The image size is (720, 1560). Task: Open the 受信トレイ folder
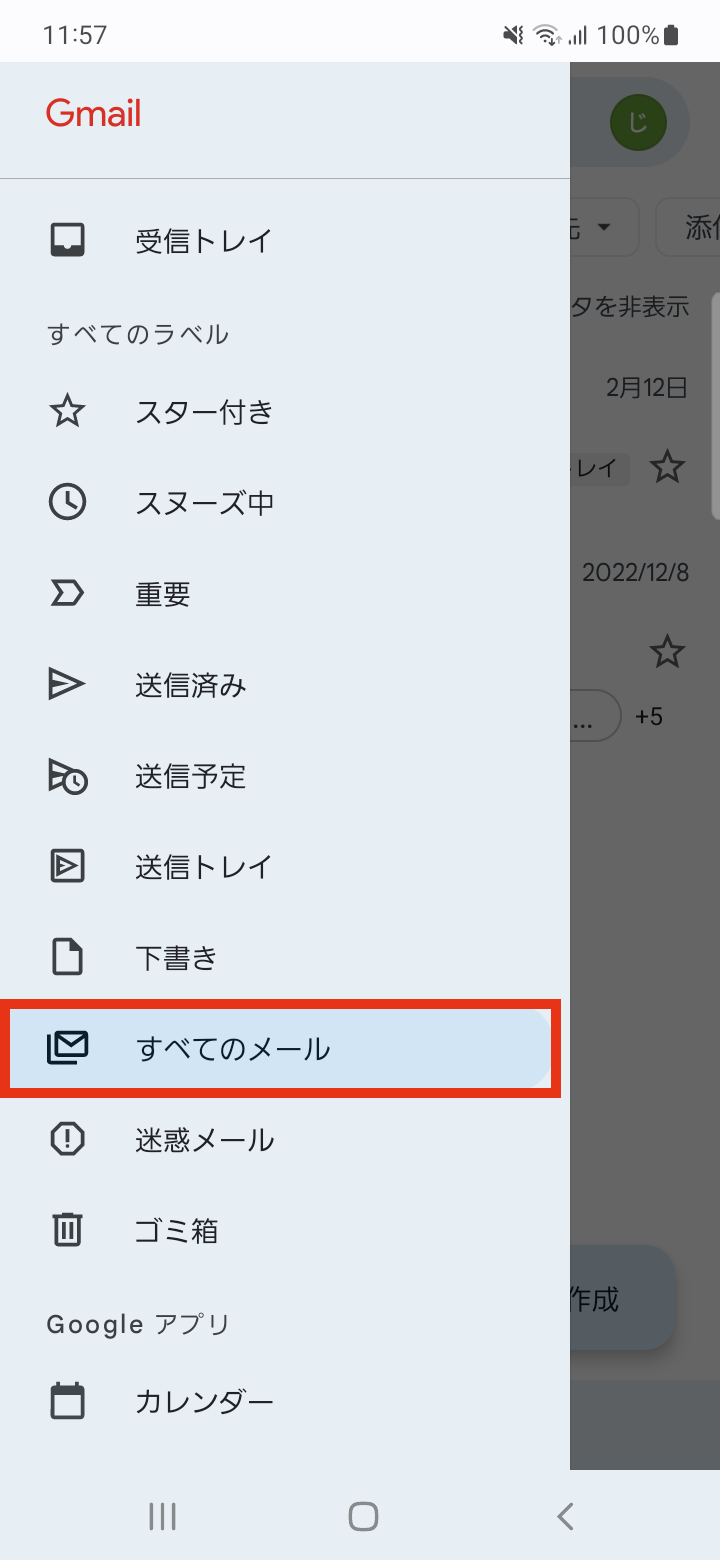[x=285, y=240]
